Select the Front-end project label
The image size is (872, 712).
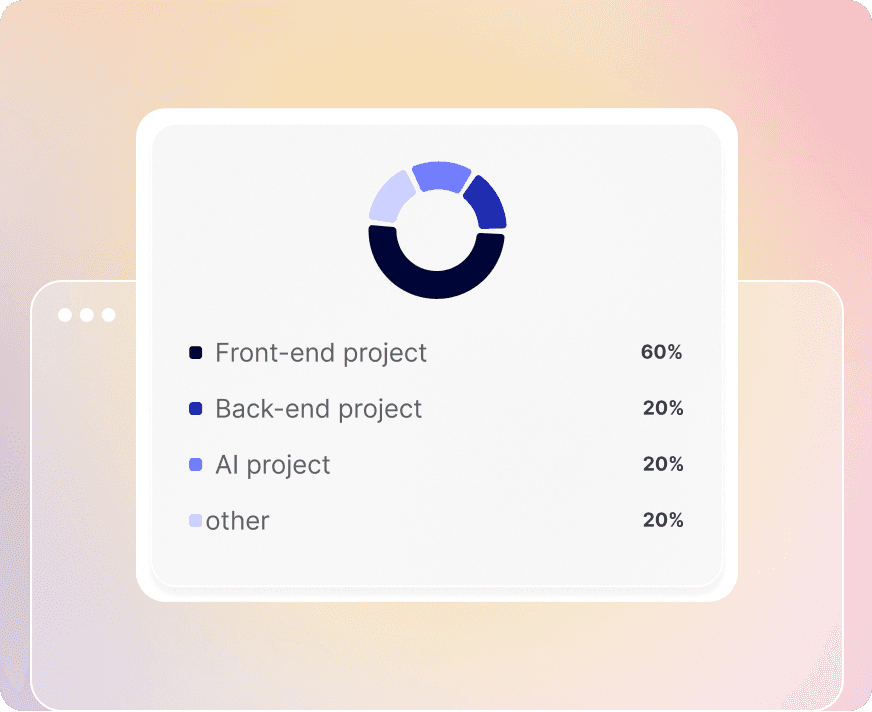pos(321,353)
